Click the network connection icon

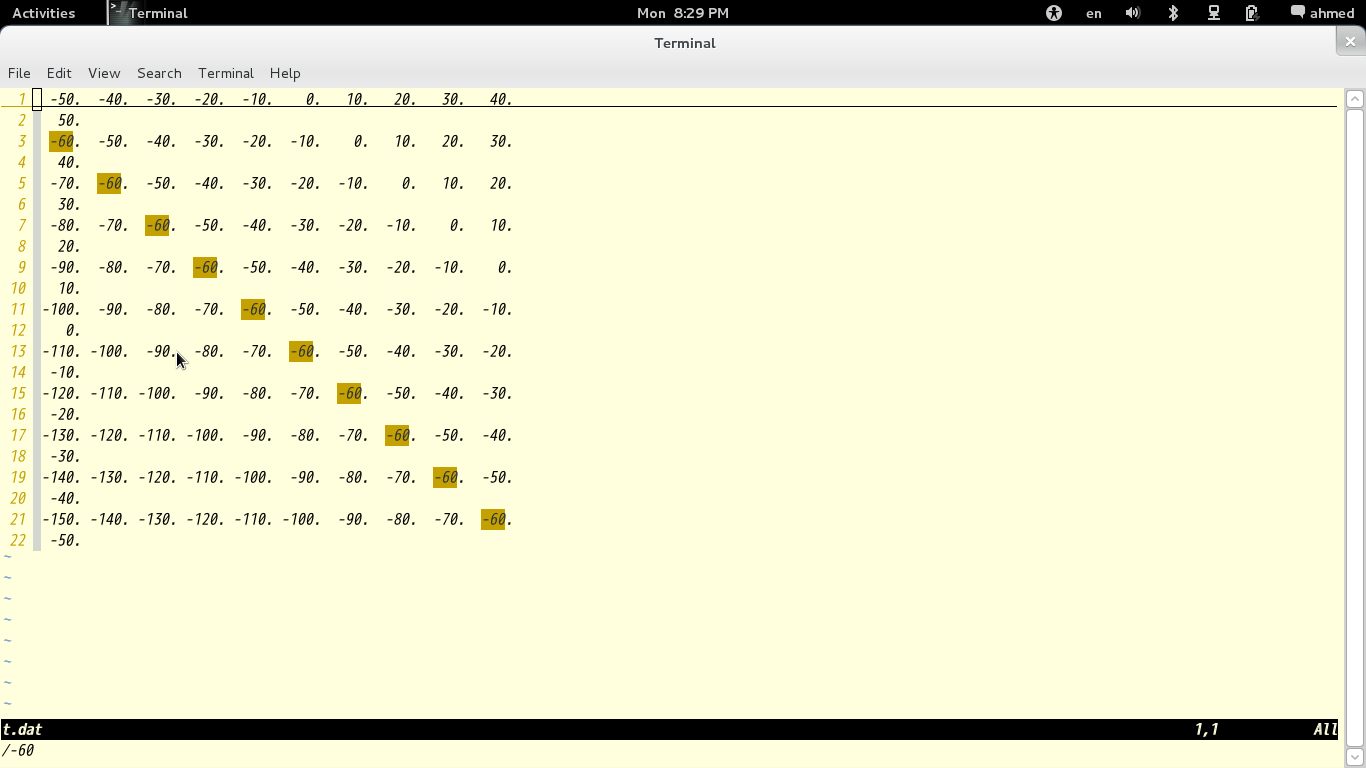coord(1214,13)
